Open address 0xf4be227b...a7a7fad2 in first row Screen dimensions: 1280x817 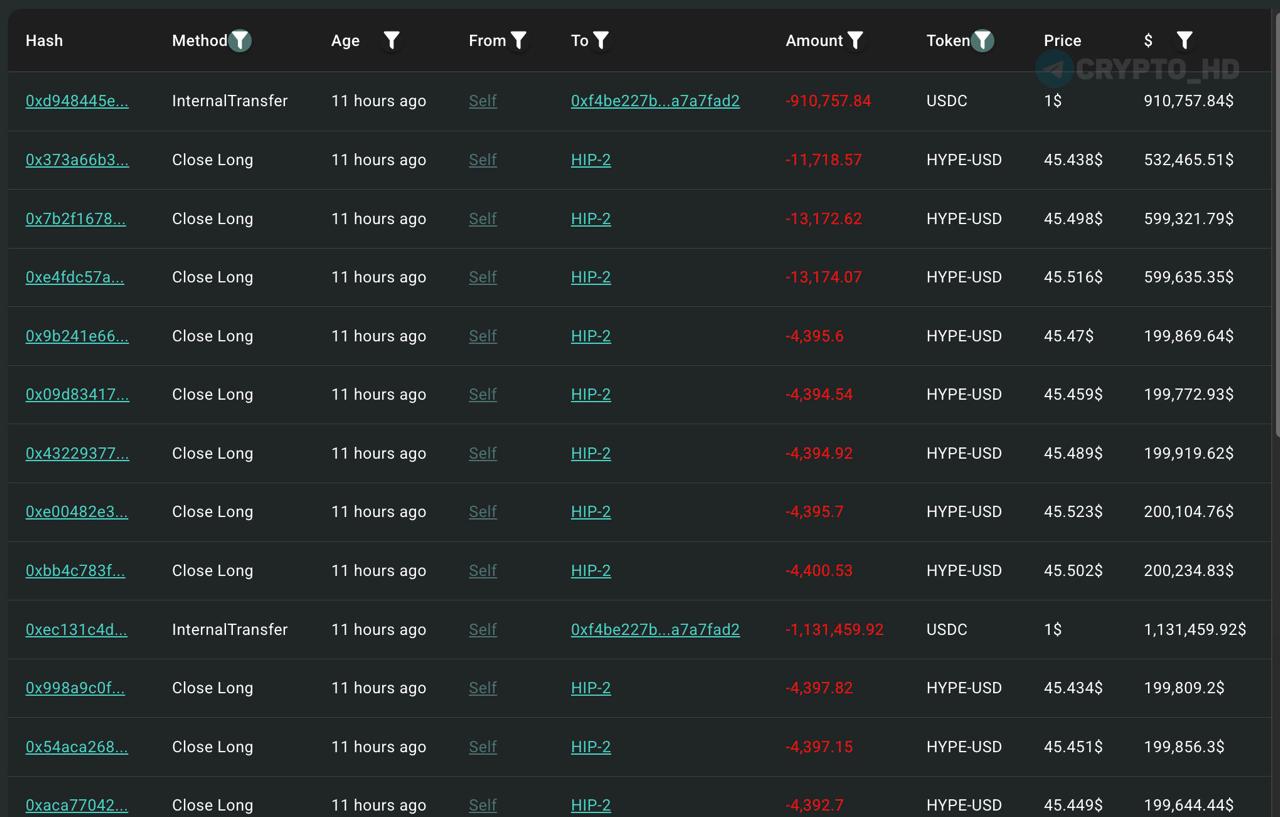[655, 101]
